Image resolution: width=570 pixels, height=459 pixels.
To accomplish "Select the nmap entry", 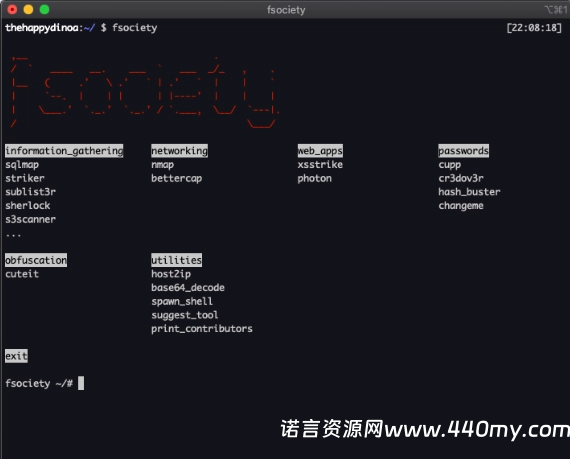I will (x=162, y=165).
